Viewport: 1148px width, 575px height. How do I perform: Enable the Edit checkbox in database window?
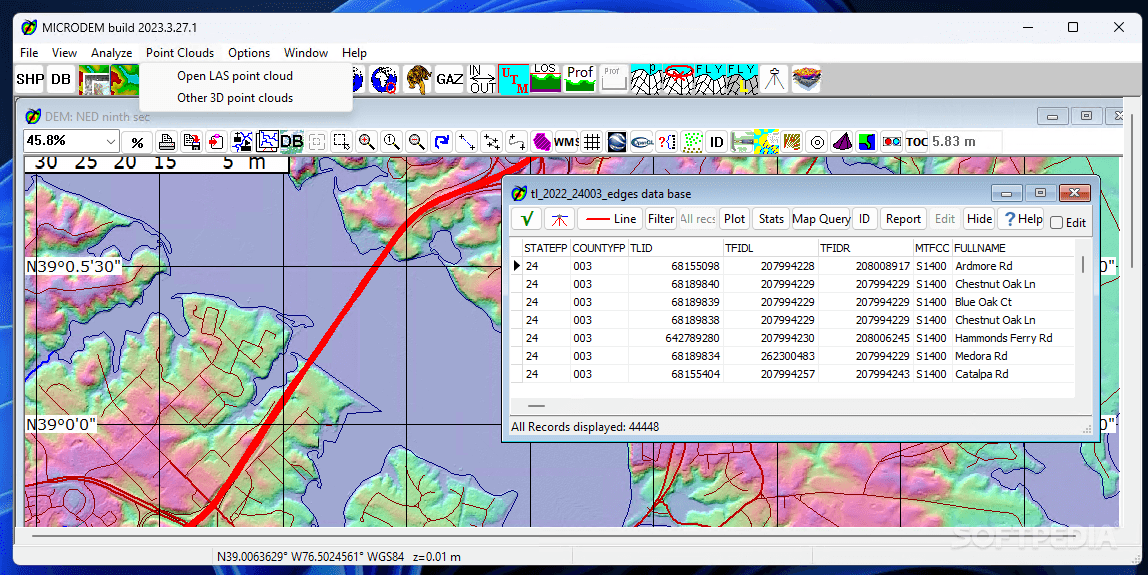coord(1056,223)
